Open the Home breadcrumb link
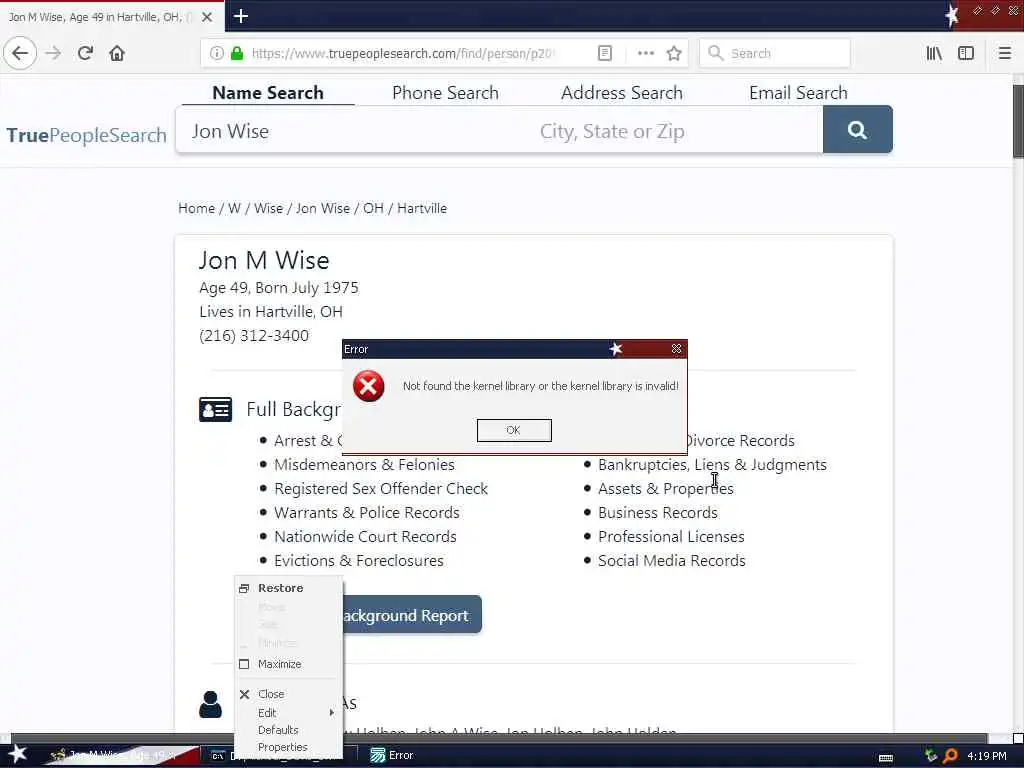The height and width of the screenshot is (768, 1024). (197, 208)
